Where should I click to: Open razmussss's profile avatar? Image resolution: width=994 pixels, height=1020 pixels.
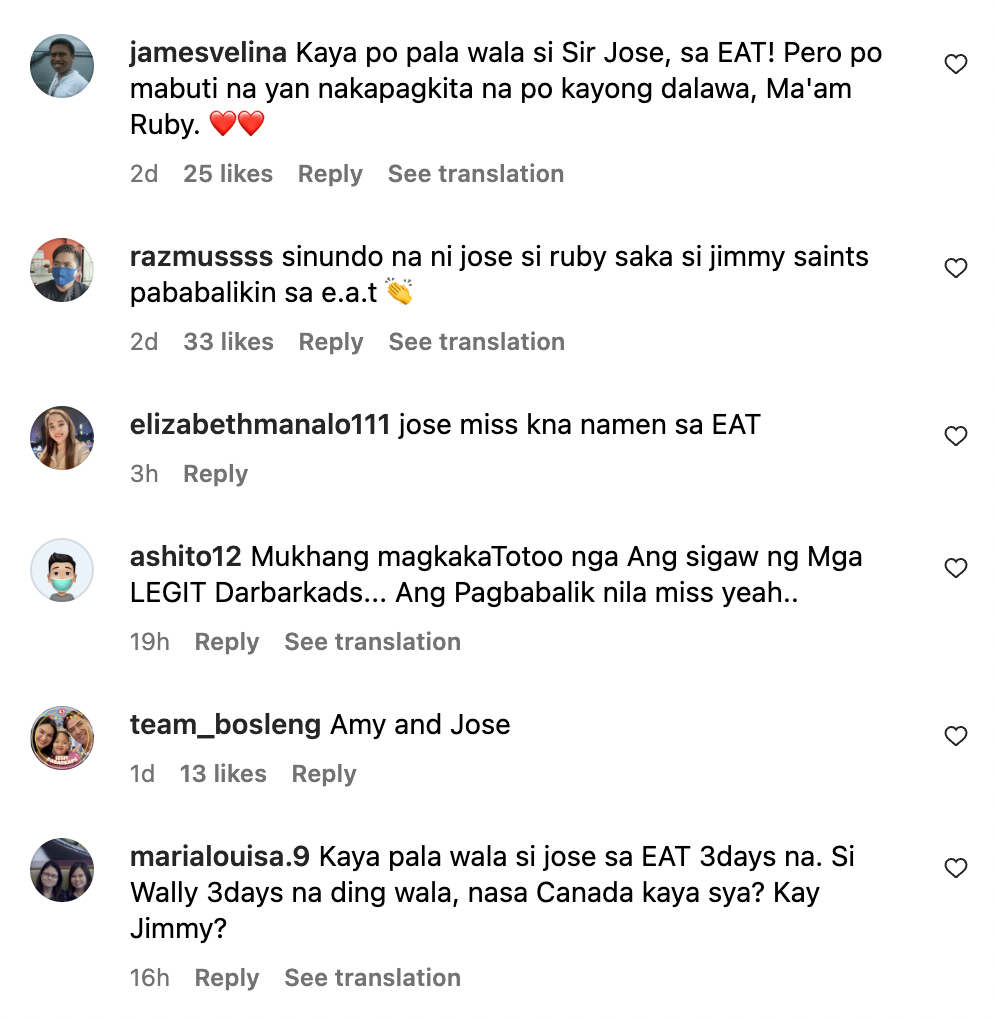[x=61, y=268]
